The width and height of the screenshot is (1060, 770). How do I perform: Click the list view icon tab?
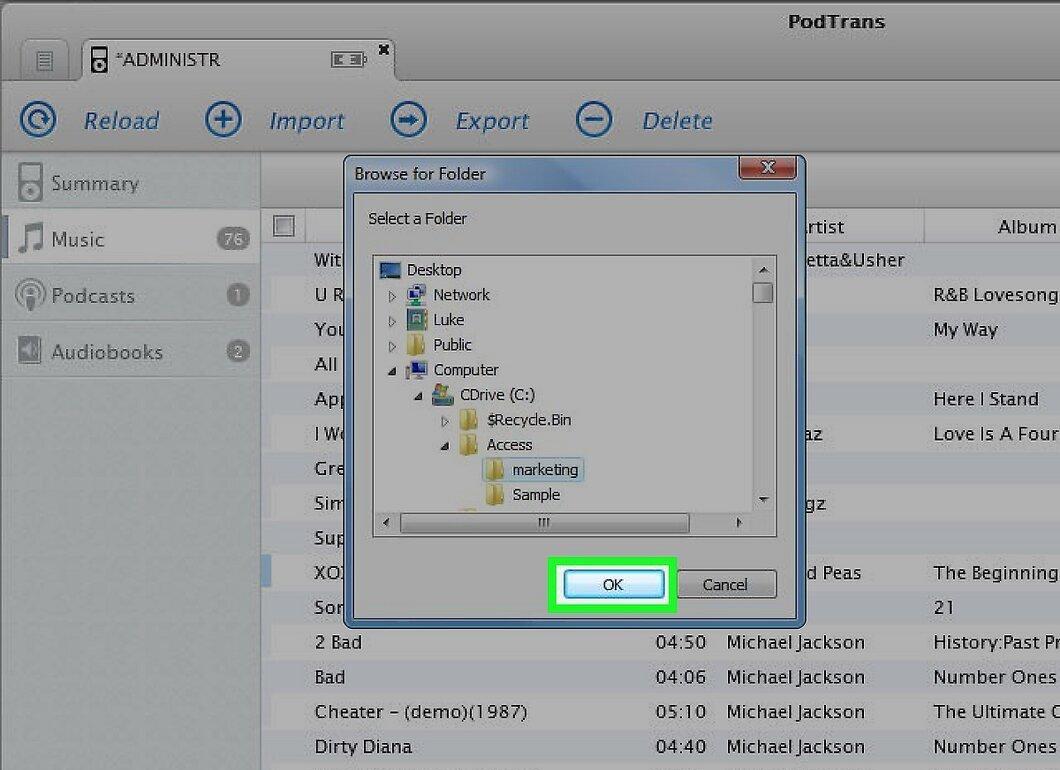coord(45,61)
